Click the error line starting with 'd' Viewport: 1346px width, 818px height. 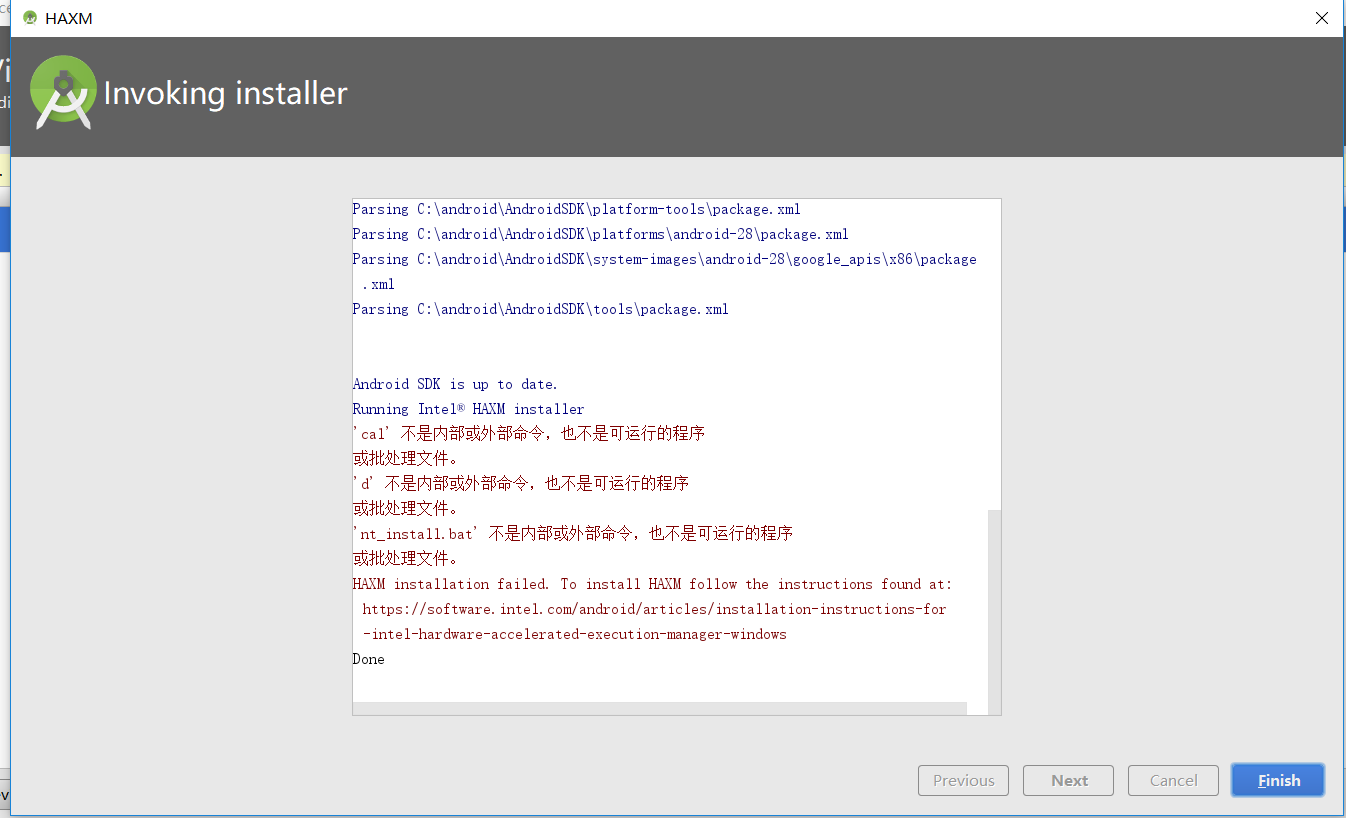pyautogui.click(x=521, y=484)
